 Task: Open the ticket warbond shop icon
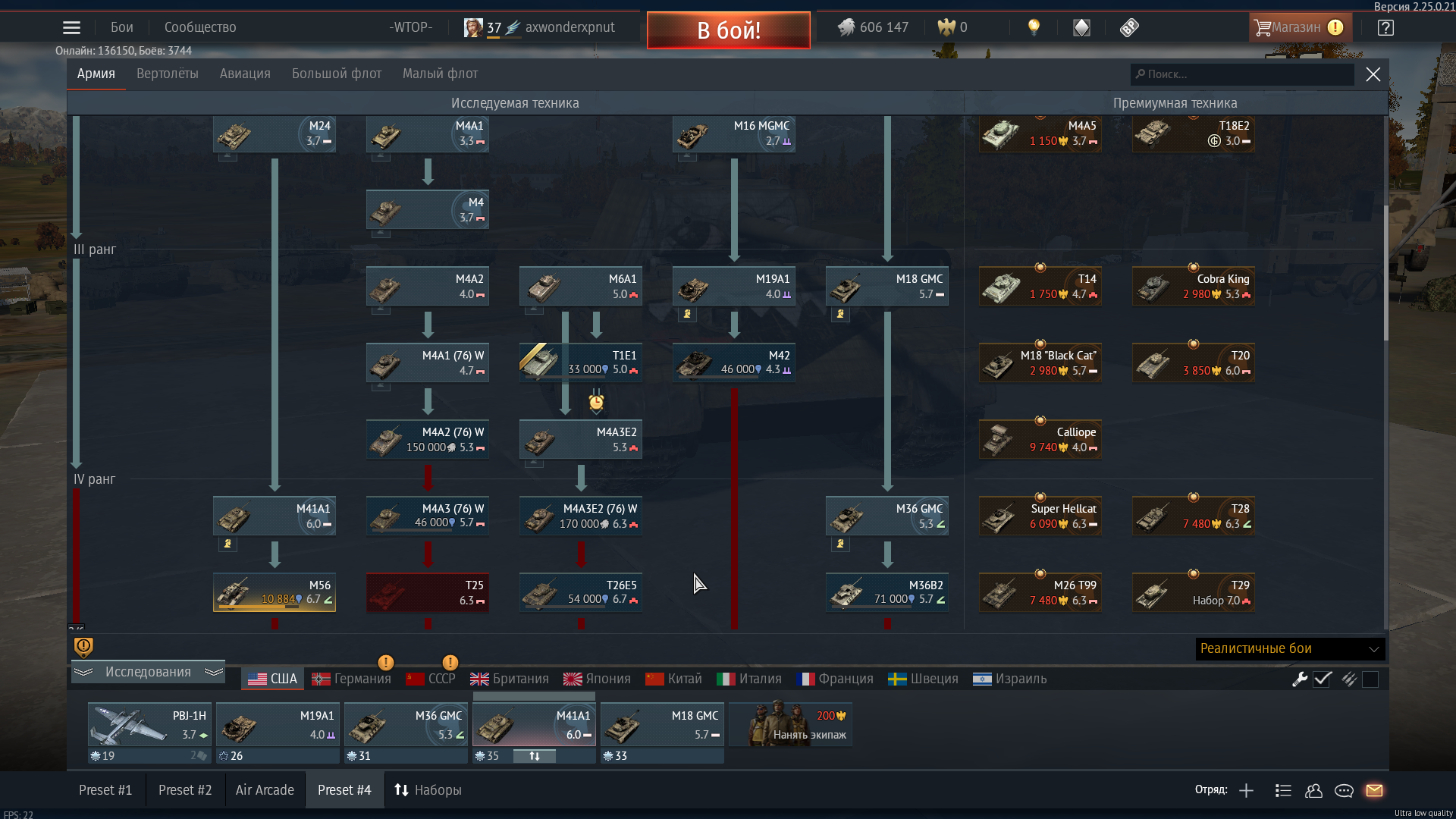[1129, 27]
